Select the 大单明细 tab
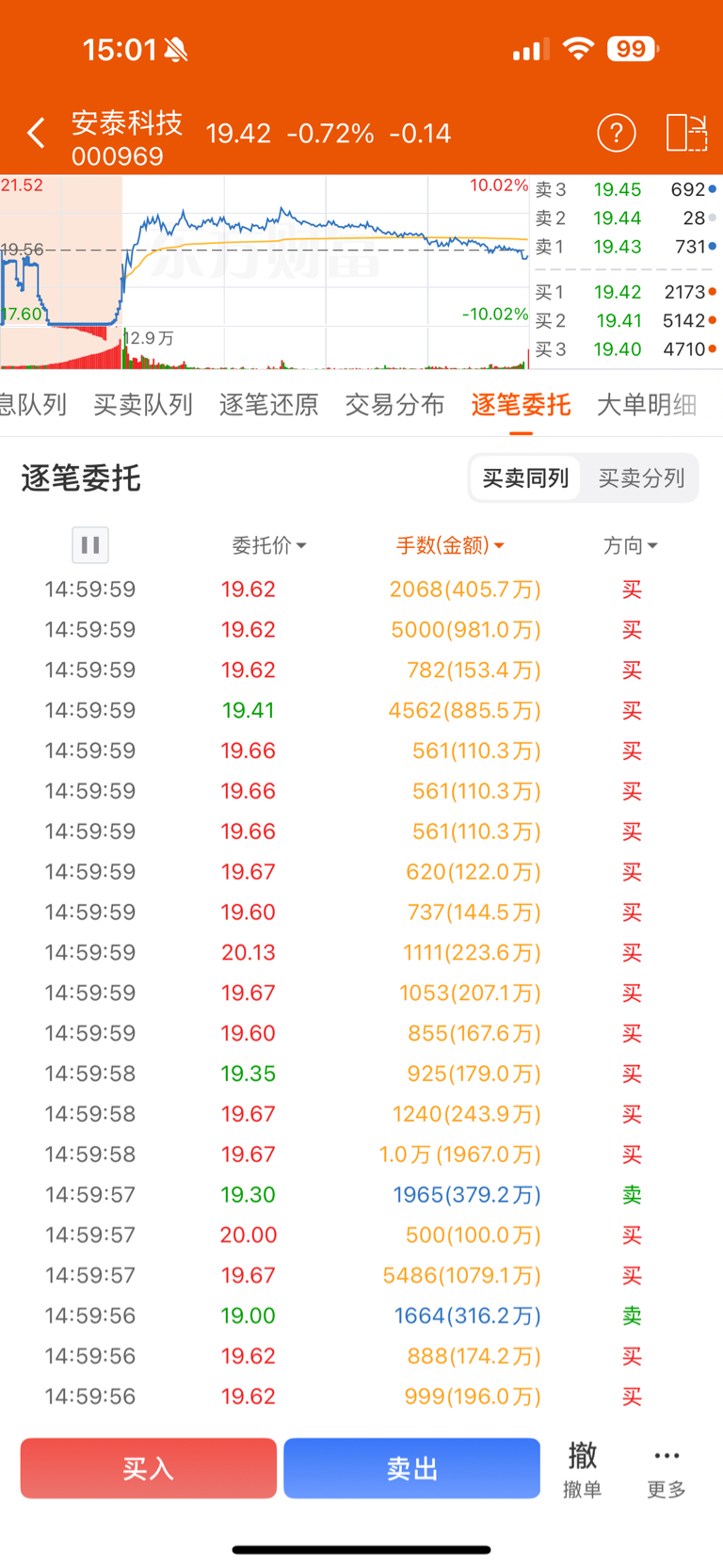Screen dimensions: 723x1568 (647, 405)
